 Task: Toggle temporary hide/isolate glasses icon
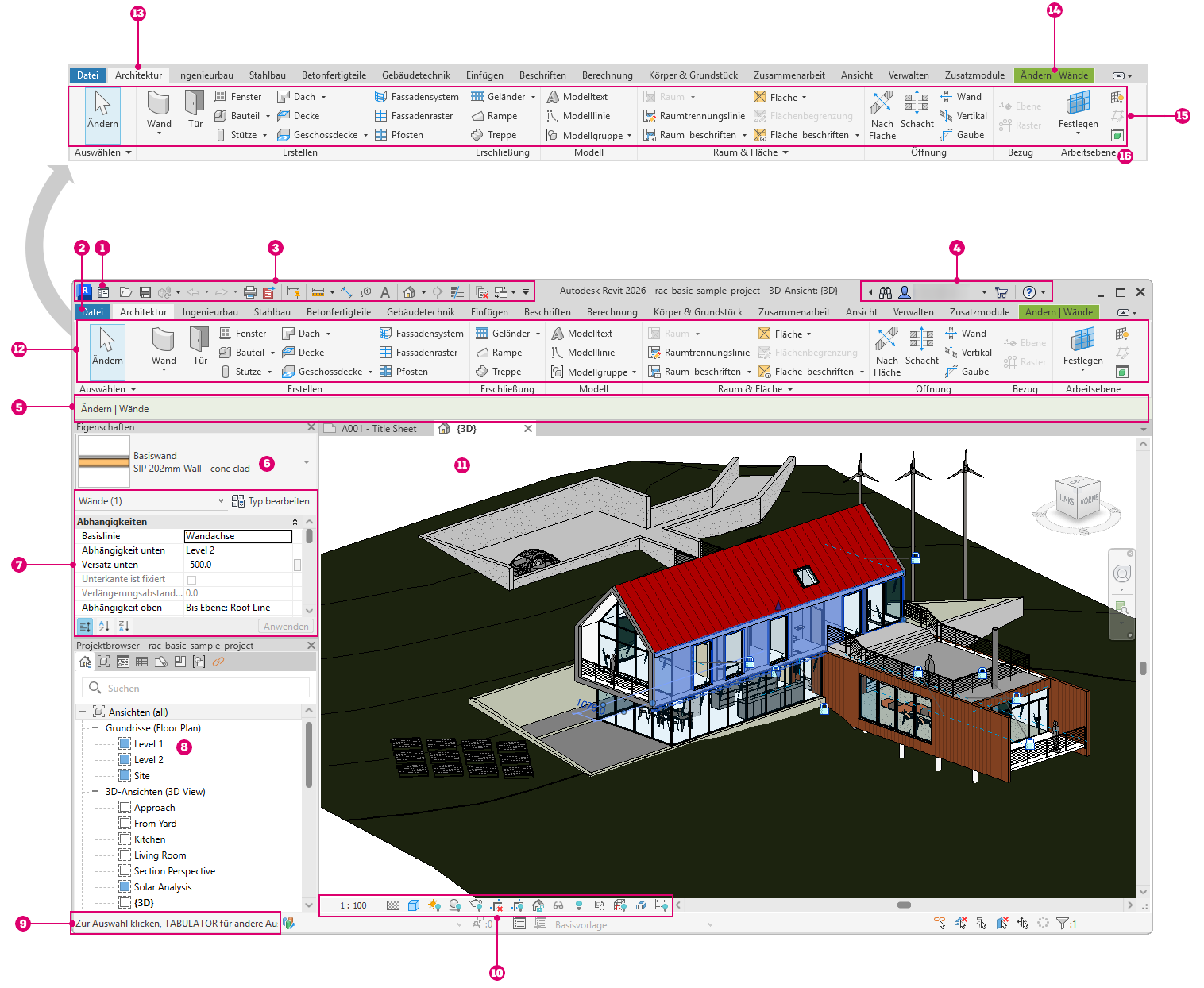[558, 905]
